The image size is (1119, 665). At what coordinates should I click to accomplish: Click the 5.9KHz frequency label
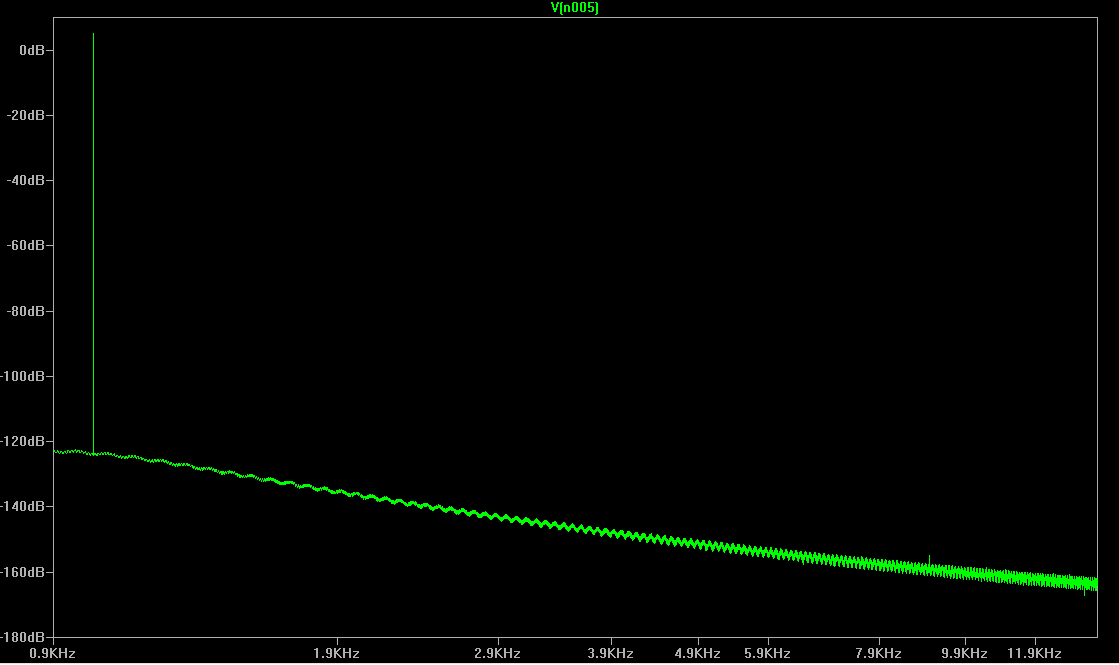[767, 654]
